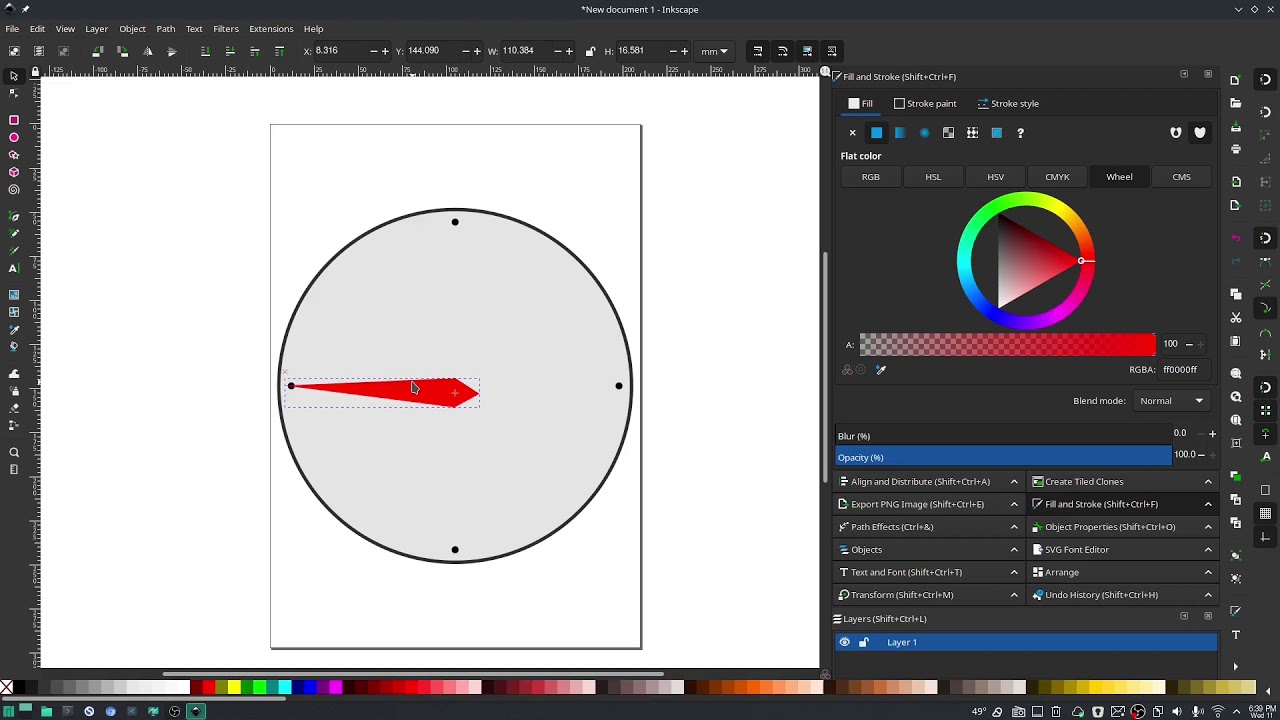Toggle width/height lock ratio icon

pos(590,51)
